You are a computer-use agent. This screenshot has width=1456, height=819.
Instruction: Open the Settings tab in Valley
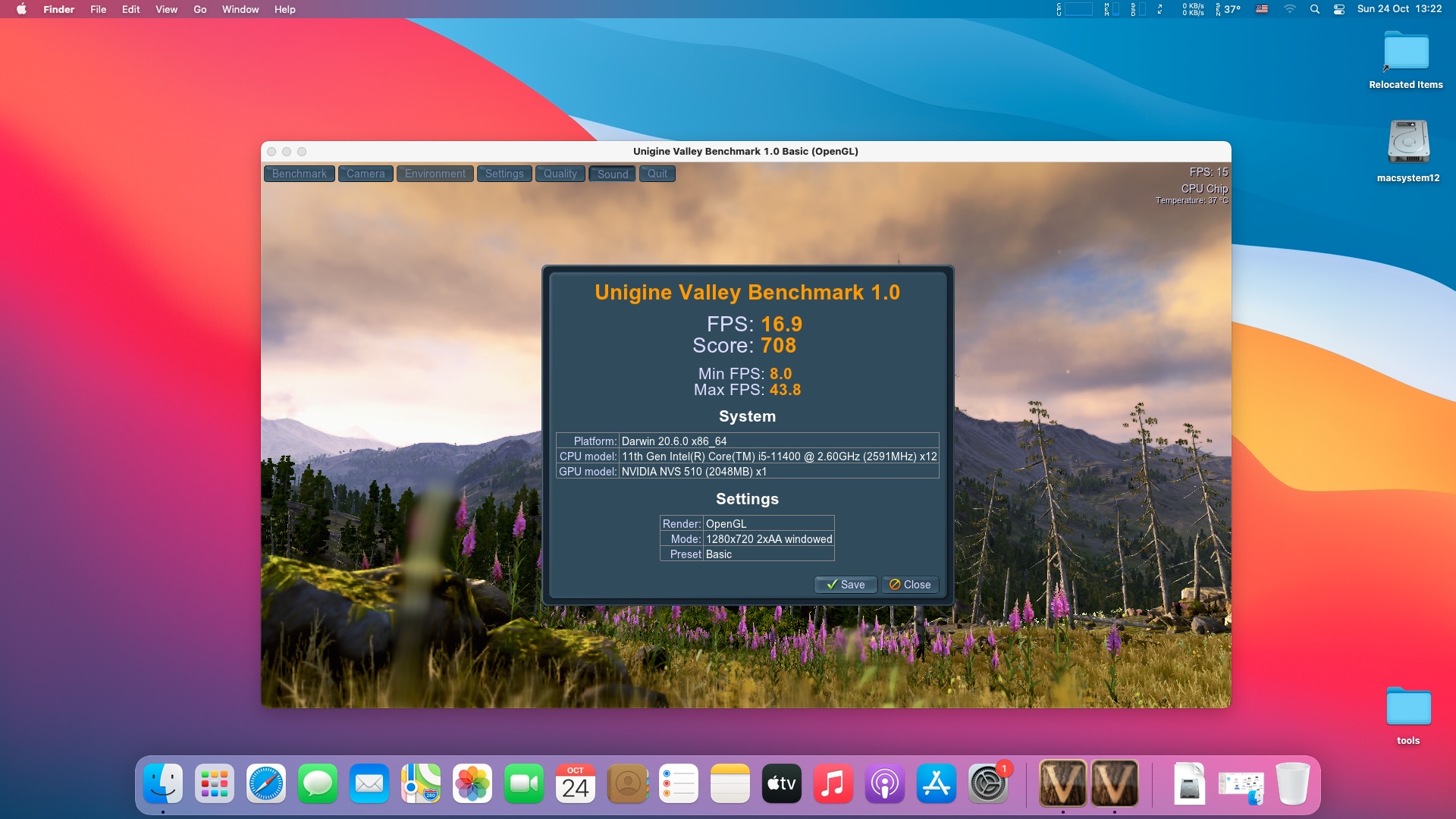pyautogui.click(x=504, y=174)
